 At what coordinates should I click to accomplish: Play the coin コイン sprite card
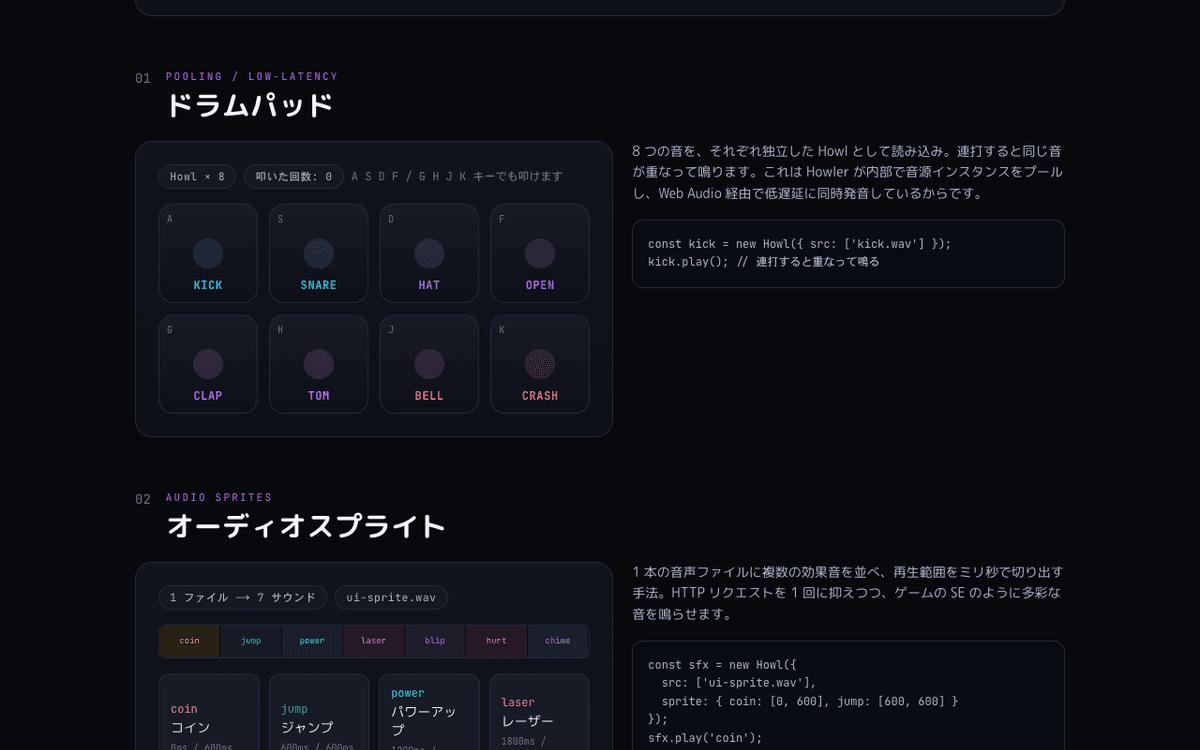pyautogui.click(x=208, y=712)
